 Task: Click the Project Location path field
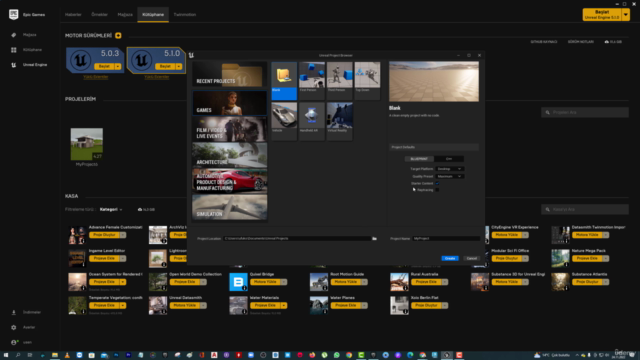point(297,238)
